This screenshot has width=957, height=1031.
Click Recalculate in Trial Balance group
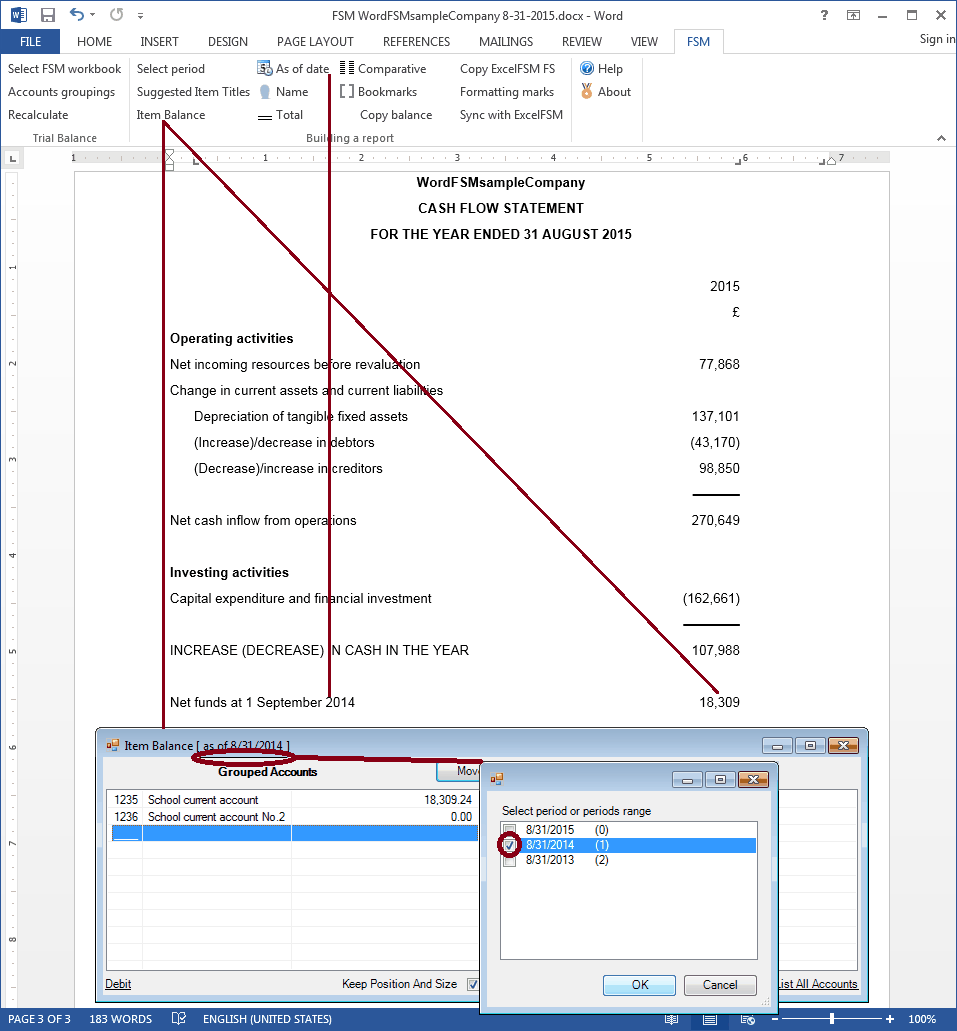point(38,115)
